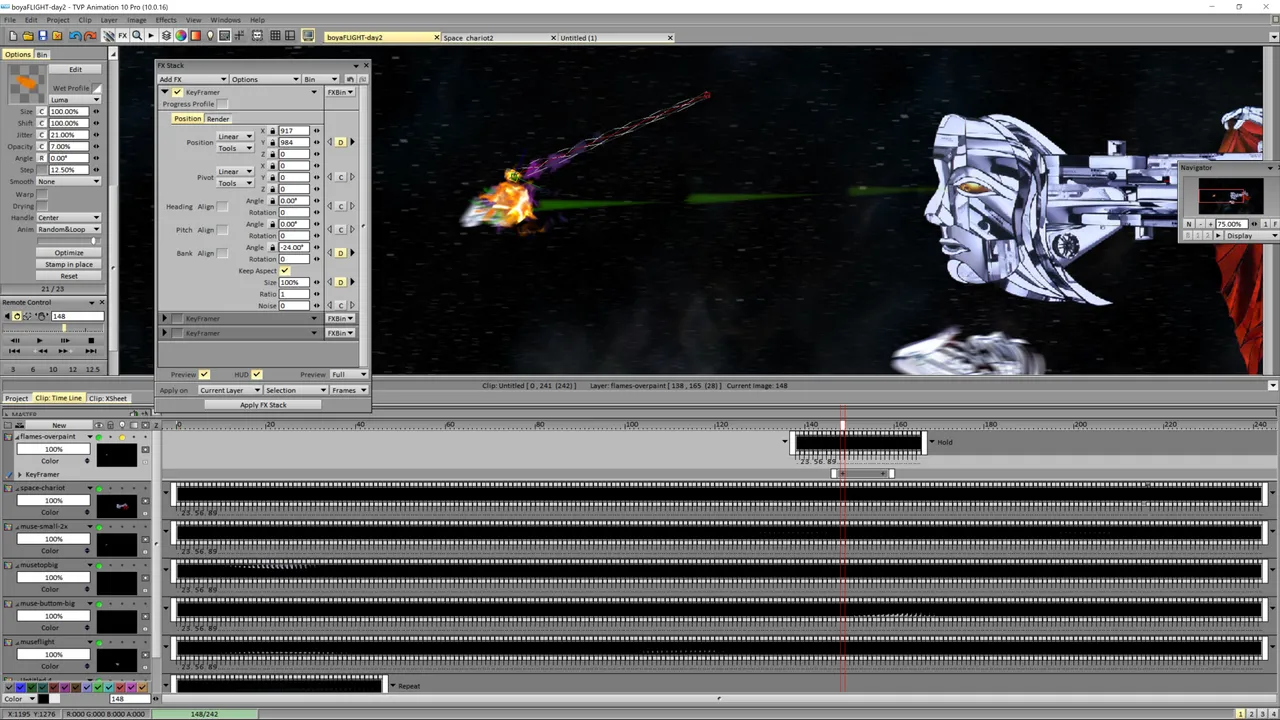Toggle the Progress Profile checkbox
Image resolution: width=1280 pixels, height=720 pixels.
point(223,104)
